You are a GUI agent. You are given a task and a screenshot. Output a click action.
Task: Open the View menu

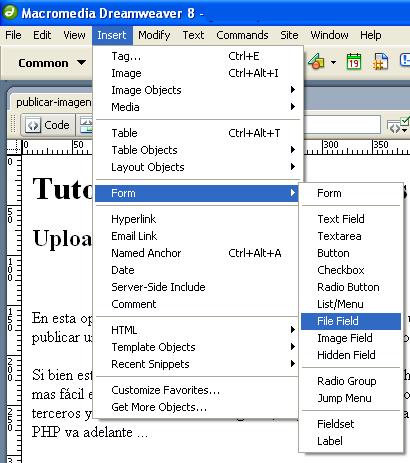[74, 35]
